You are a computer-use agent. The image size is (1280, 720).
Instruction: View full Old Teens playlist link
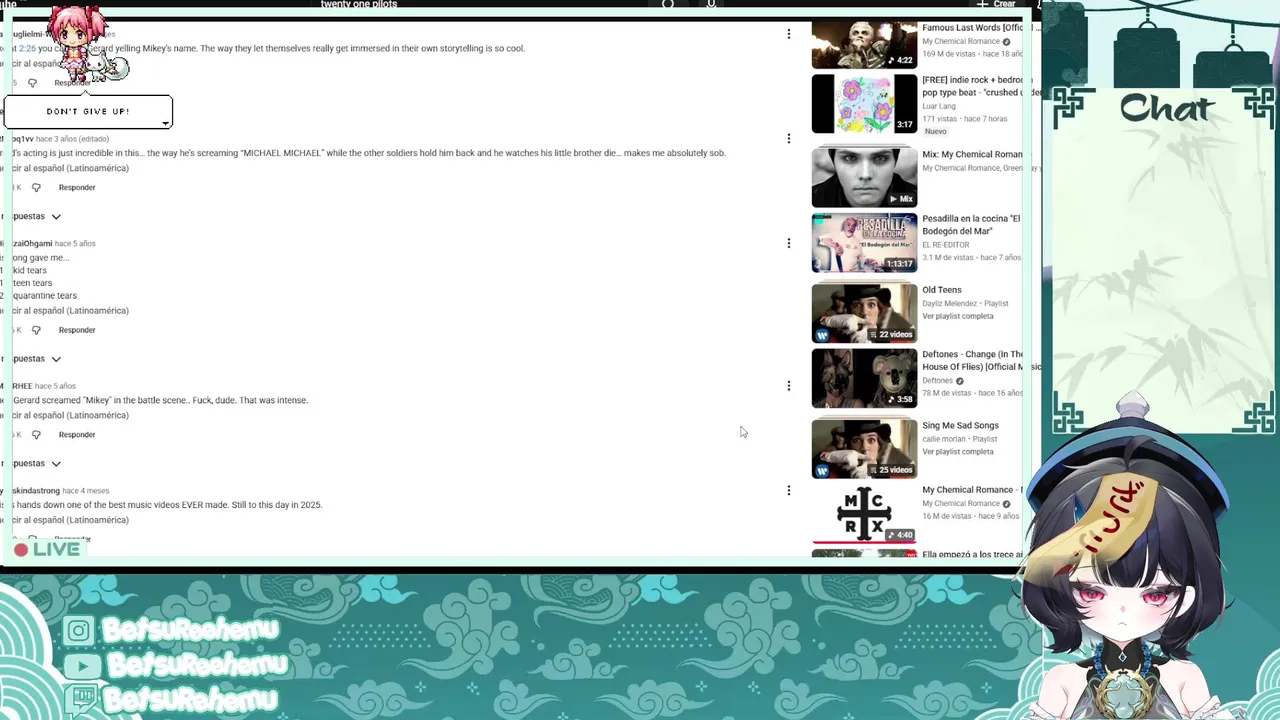[958, 316]
